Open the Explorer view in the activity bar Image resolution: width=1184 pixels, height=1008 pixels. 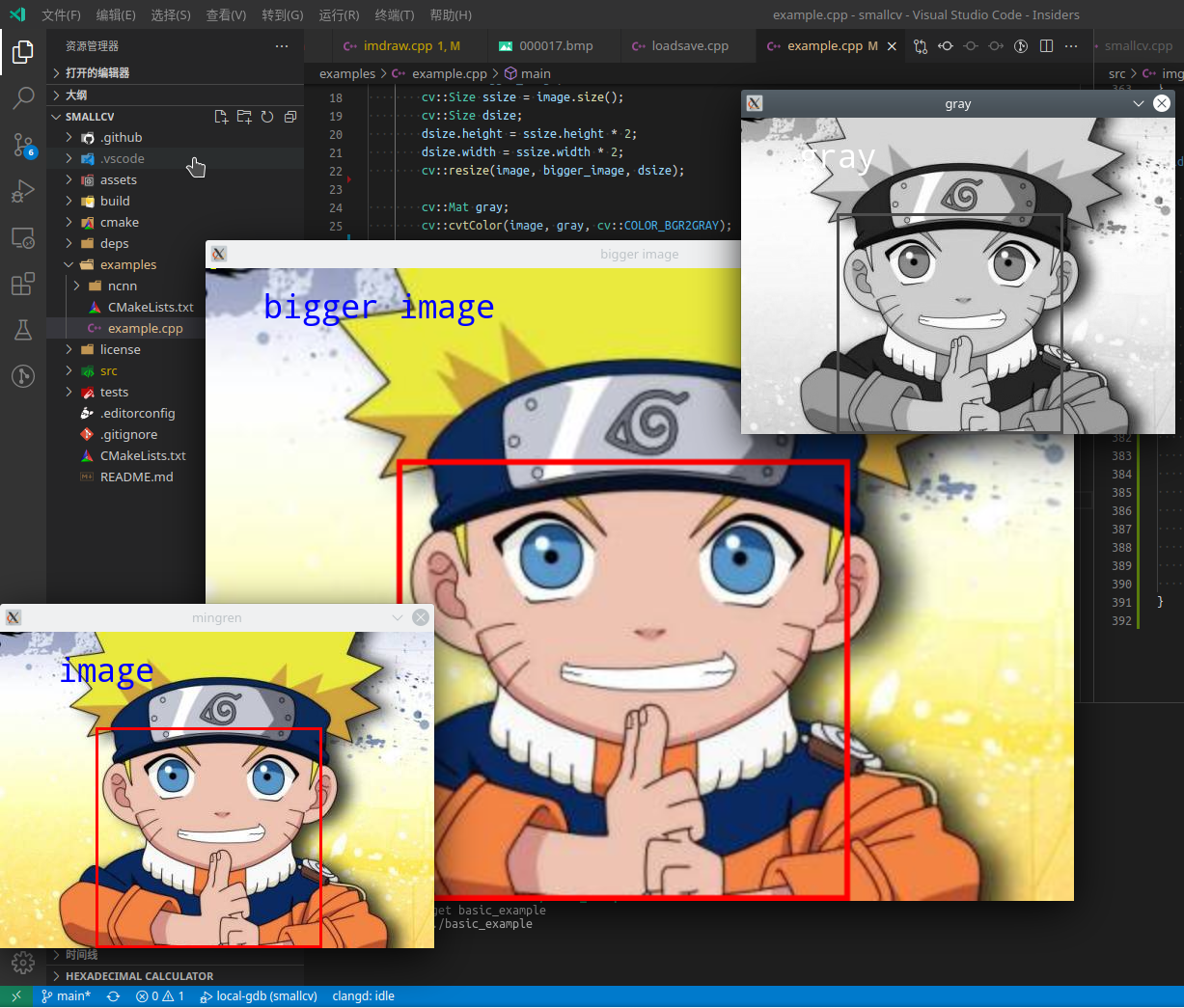click(23, 51)
